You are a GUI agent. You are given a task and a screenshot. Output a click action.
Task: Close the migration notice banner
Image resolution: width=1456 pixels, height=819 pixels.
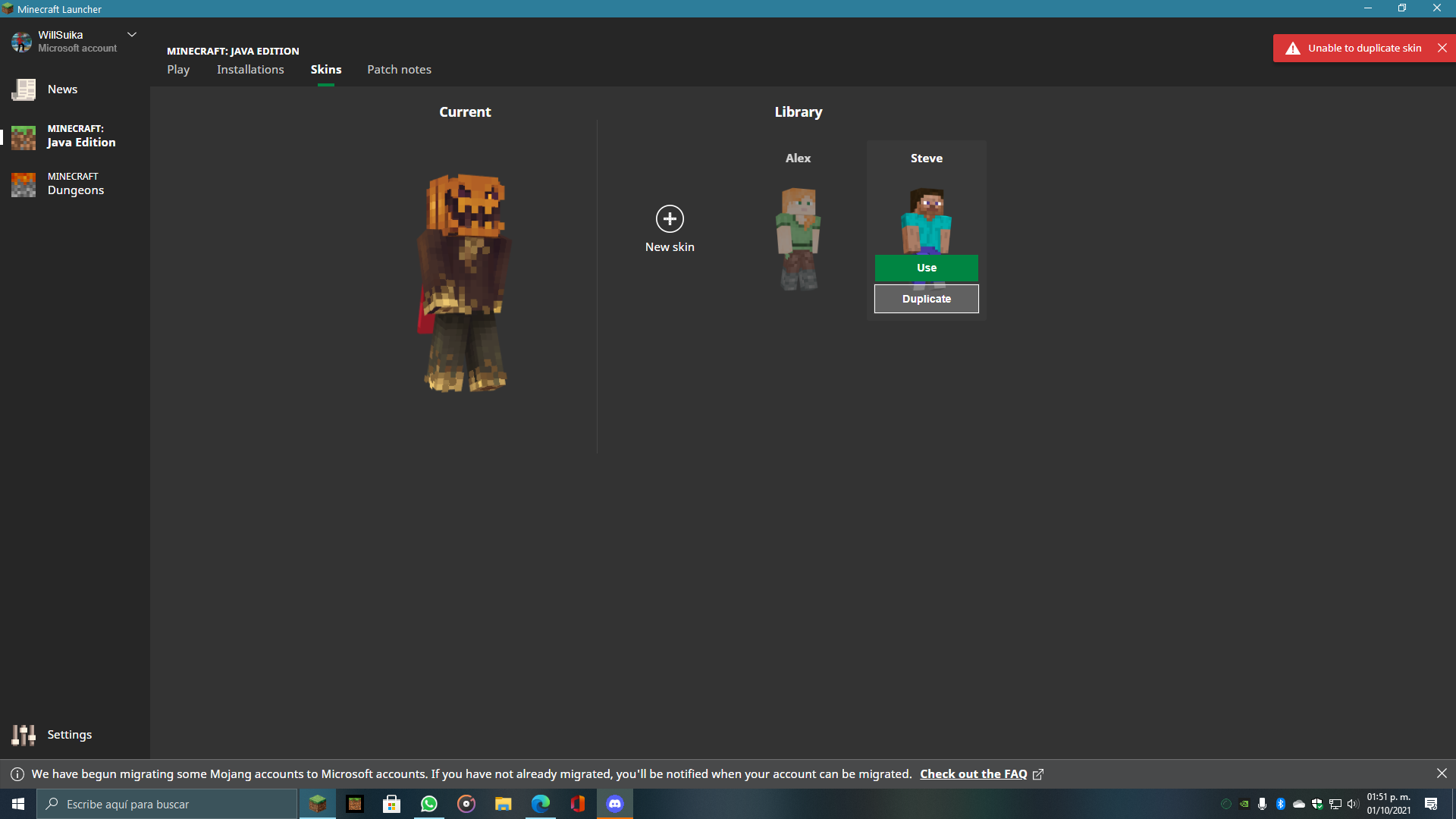pos(1442,773)
